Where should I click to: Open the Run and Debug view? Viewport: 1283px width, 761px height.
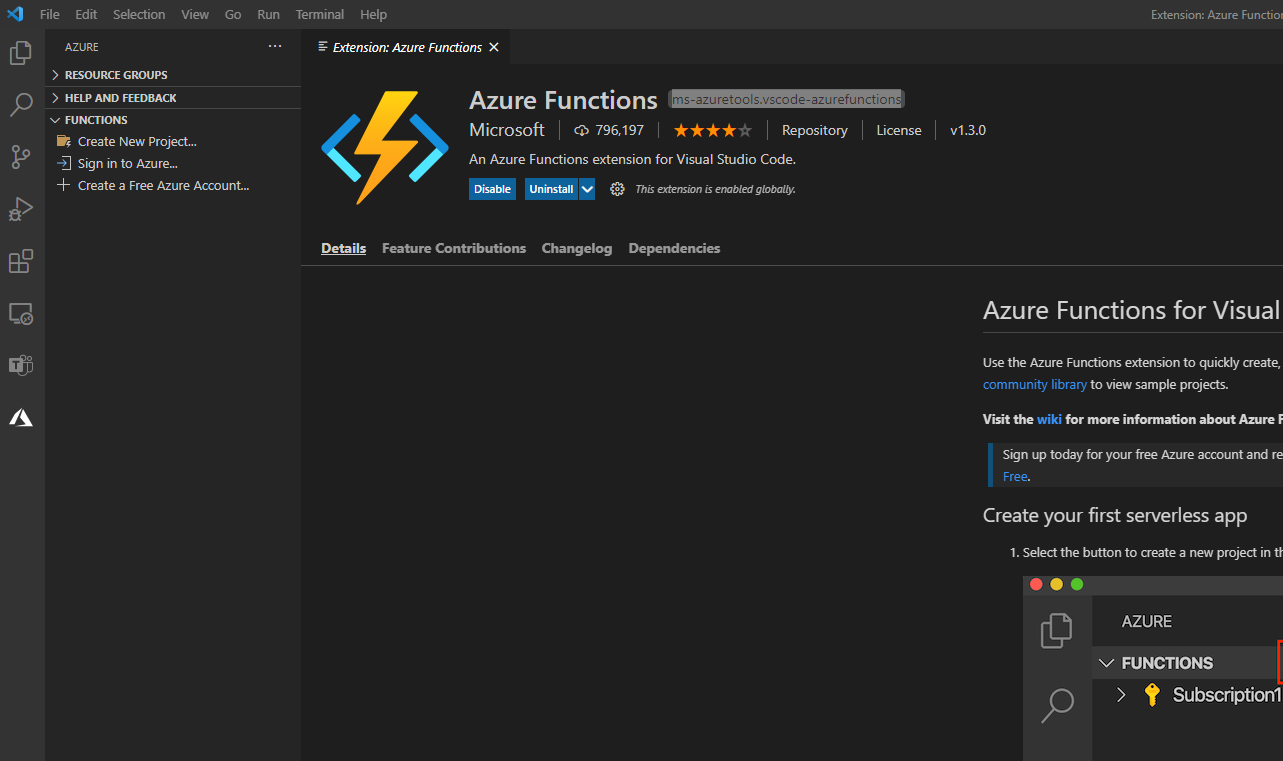pos(21,209)
